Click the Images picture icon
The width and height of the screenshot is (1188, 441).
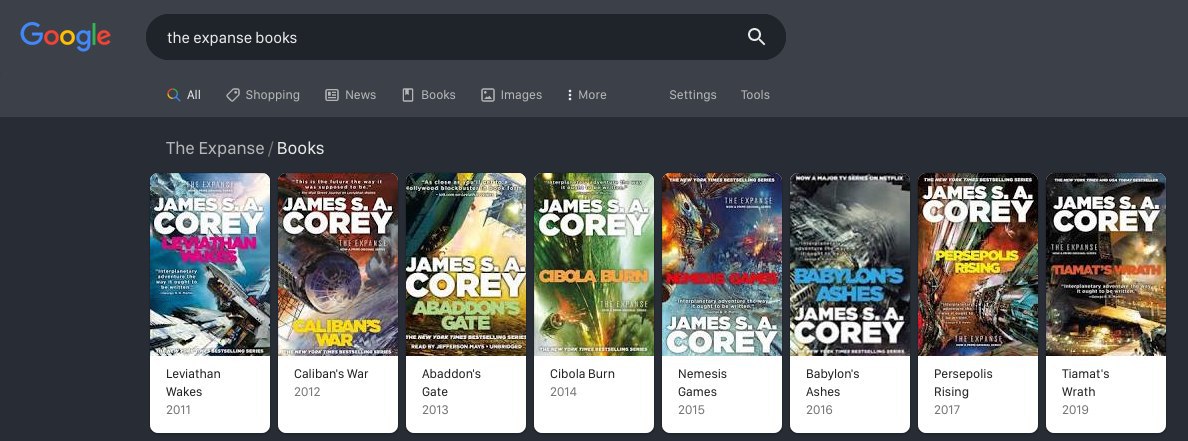point(488,95)
